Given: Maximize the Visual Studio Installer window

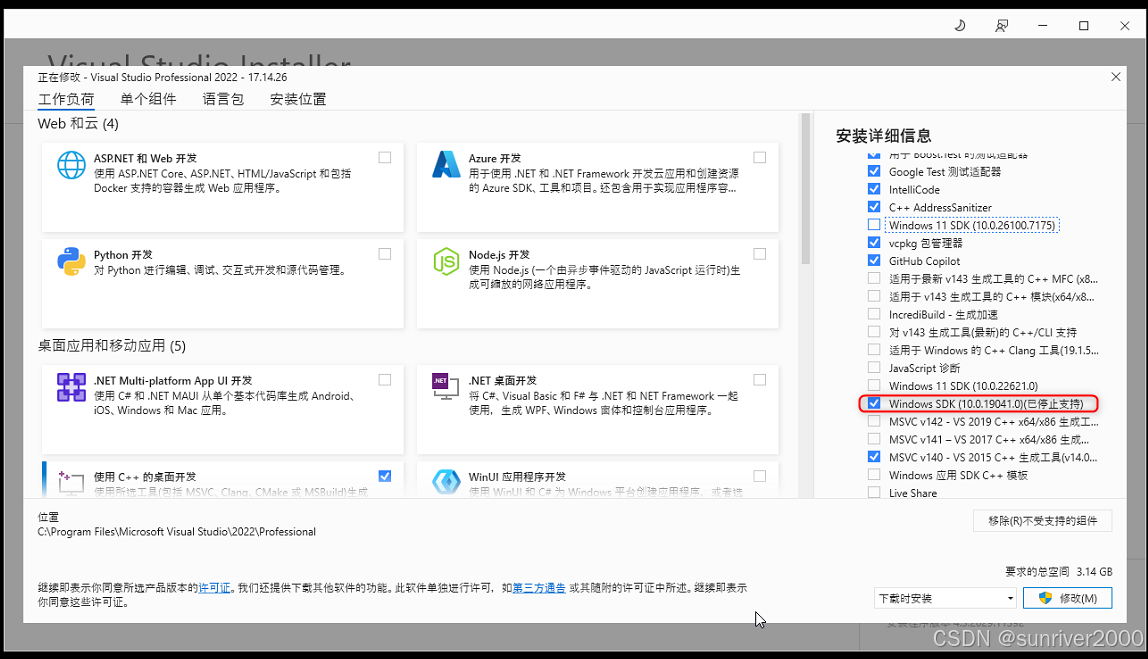Looking at the screenshot, I should tap(1084, 26).
